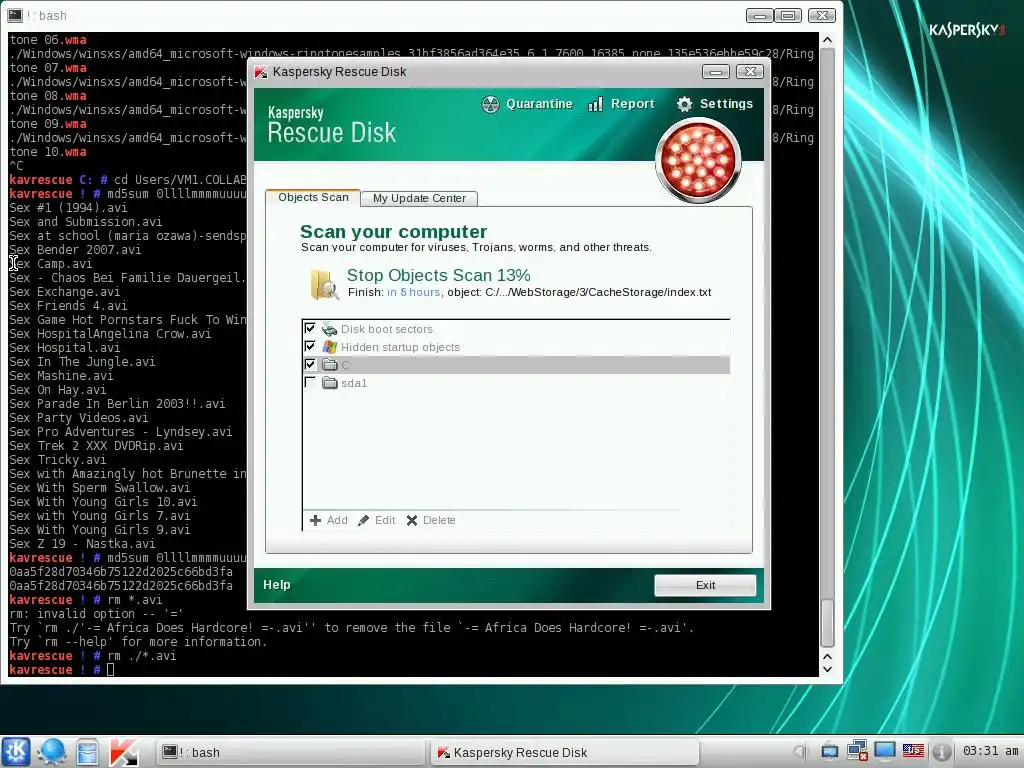The image size is (1024, 768).
Task: Open the network connection tray icon
Action: click(857, 751)
